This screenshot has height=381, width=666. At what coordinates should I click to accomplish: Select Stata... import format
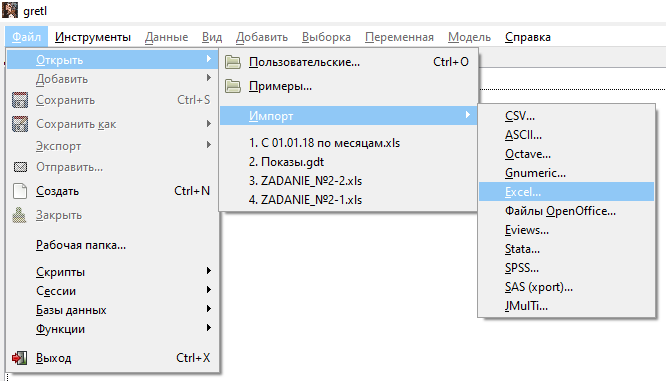[567, 249]
